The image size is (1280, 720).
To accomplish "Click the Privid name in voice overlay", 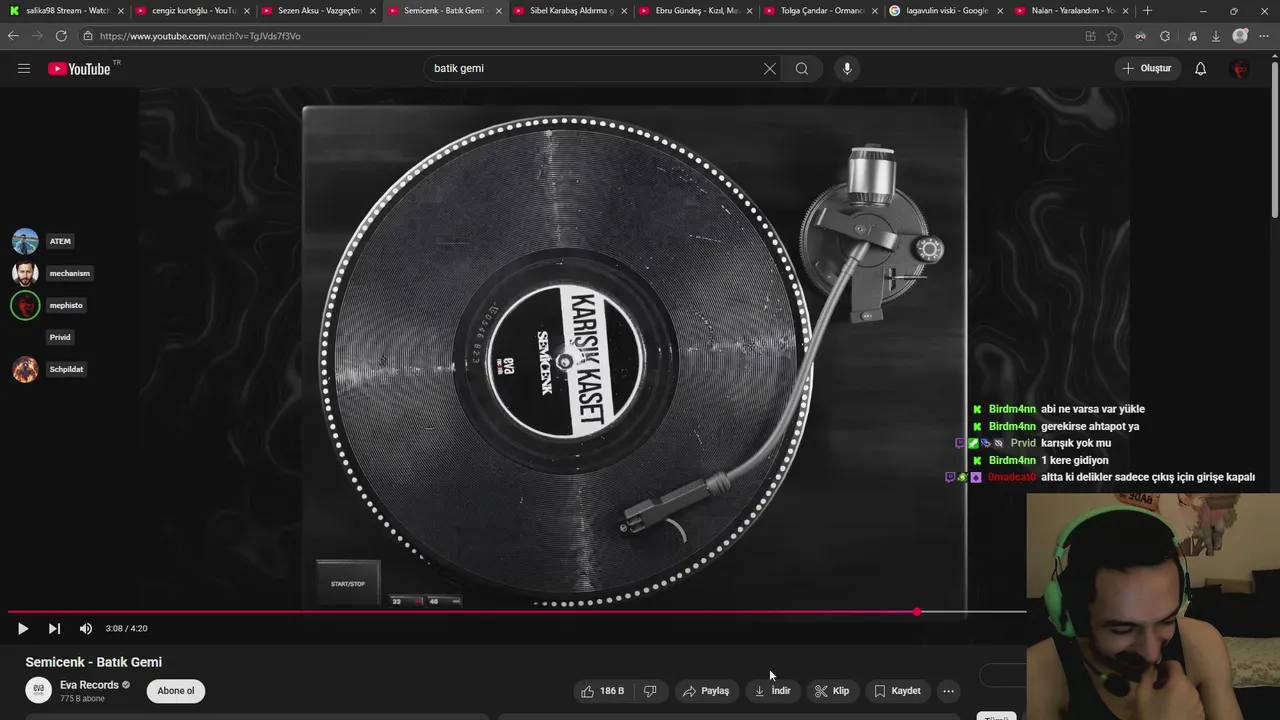I will 60,337.
